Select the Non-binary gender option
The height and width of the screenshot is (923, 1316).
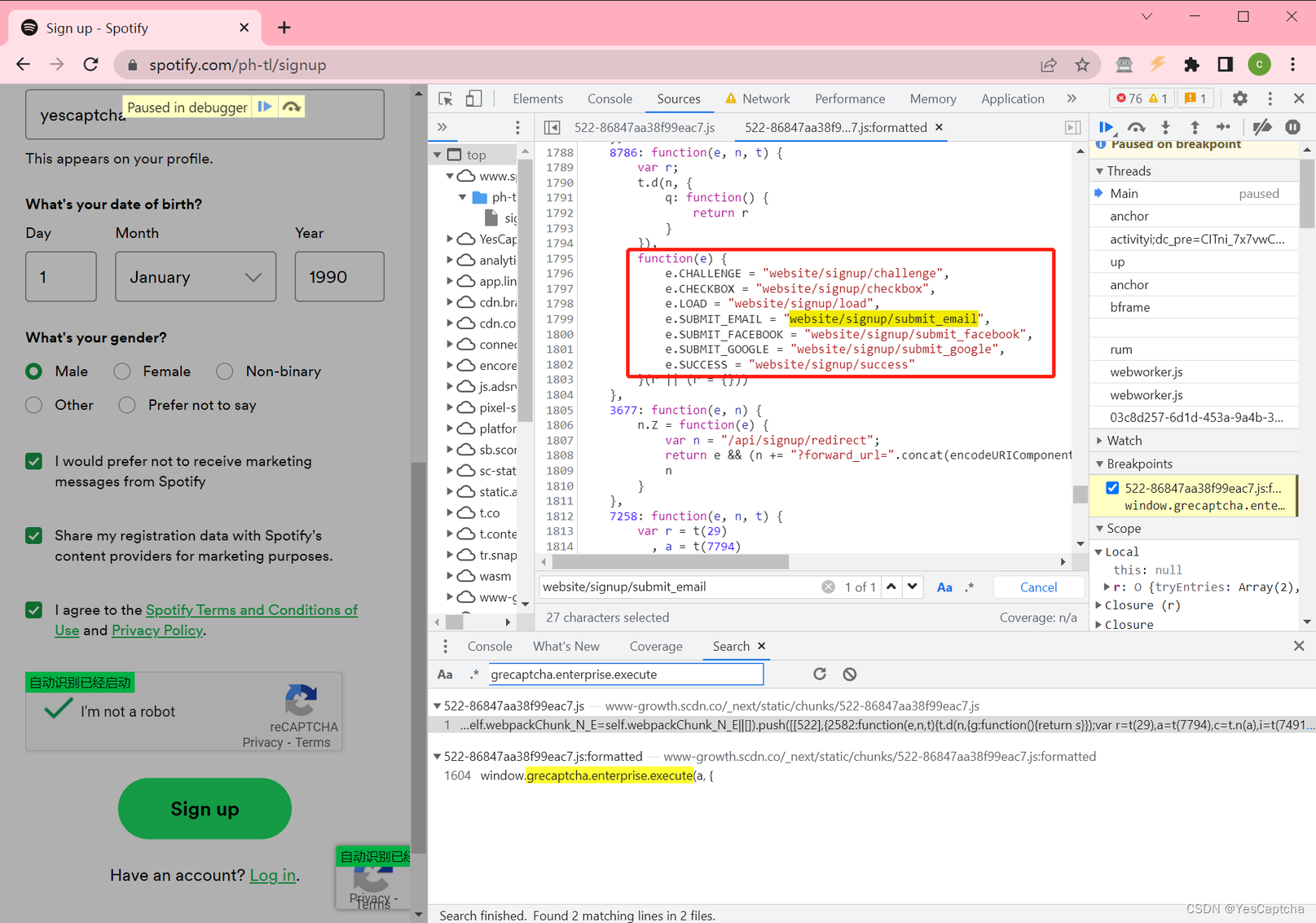[x=225, y=371]
